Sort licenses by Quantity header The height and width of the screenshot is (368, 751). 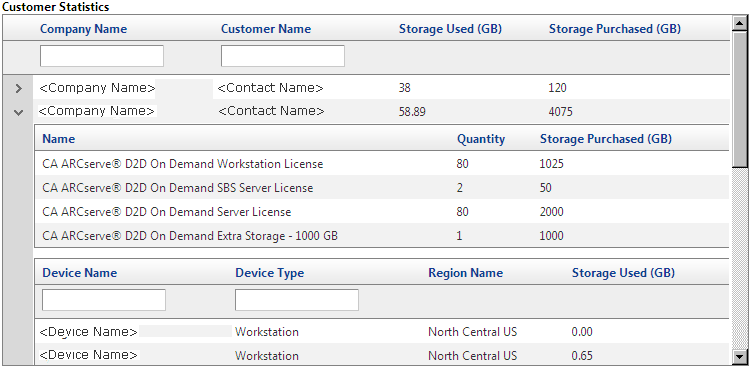[481, 139]
